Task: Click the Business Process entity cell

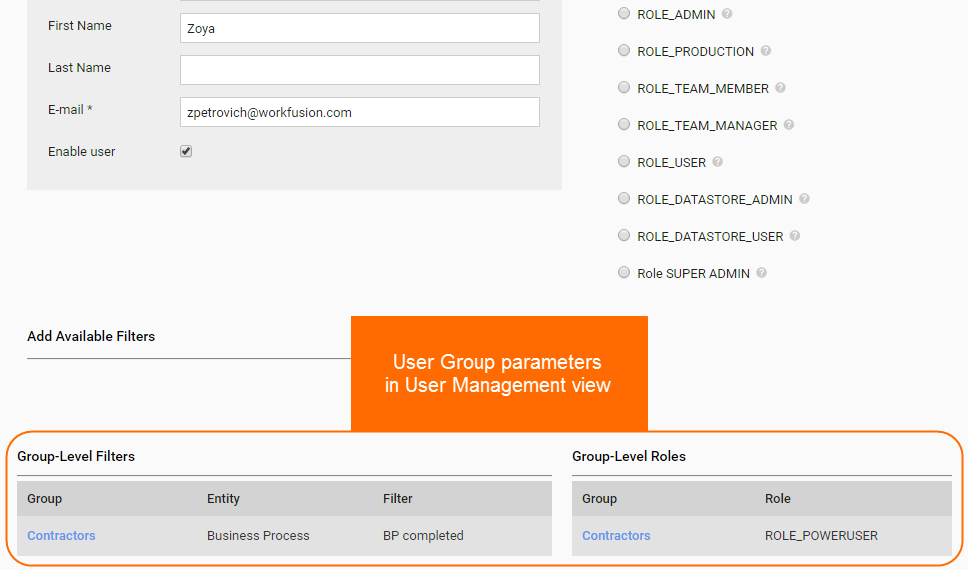Action: click(x=258, y=535)
